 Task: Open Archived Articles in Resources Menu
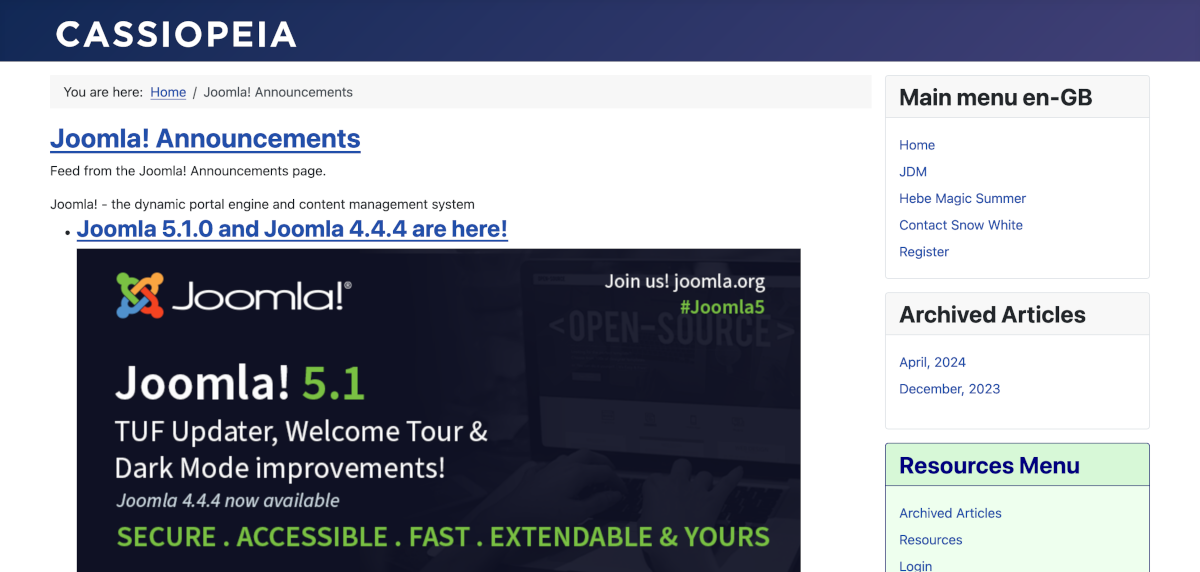[x=950, y=513]
